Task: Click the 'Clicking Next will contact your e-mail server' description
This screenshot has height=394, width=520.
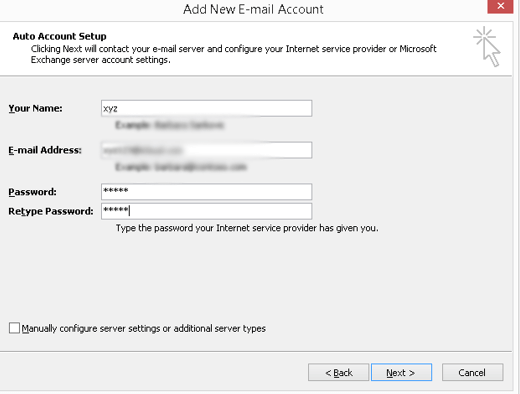Action: [x=233, y=54]
